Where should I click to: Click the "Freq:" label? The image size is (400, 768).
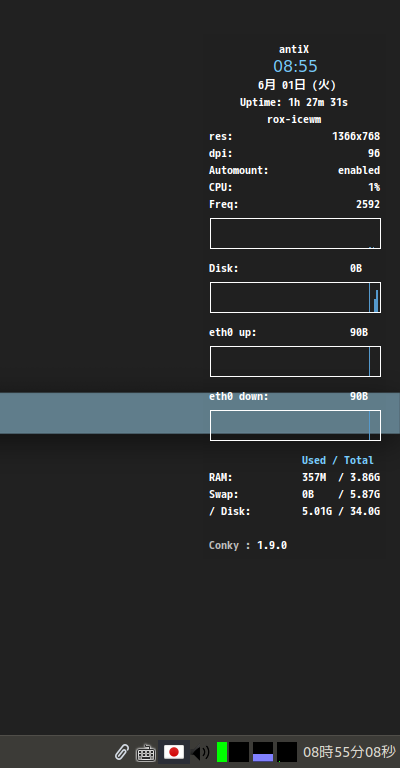(224, 204)
